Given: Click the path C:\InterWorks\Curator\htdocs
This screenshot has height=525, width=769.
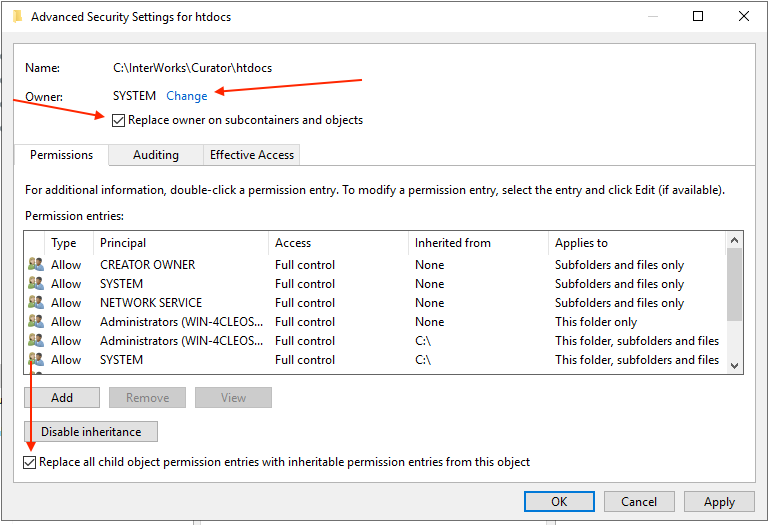Looking at the screenshot, I should pyautogui.click(x=192, y=68).
